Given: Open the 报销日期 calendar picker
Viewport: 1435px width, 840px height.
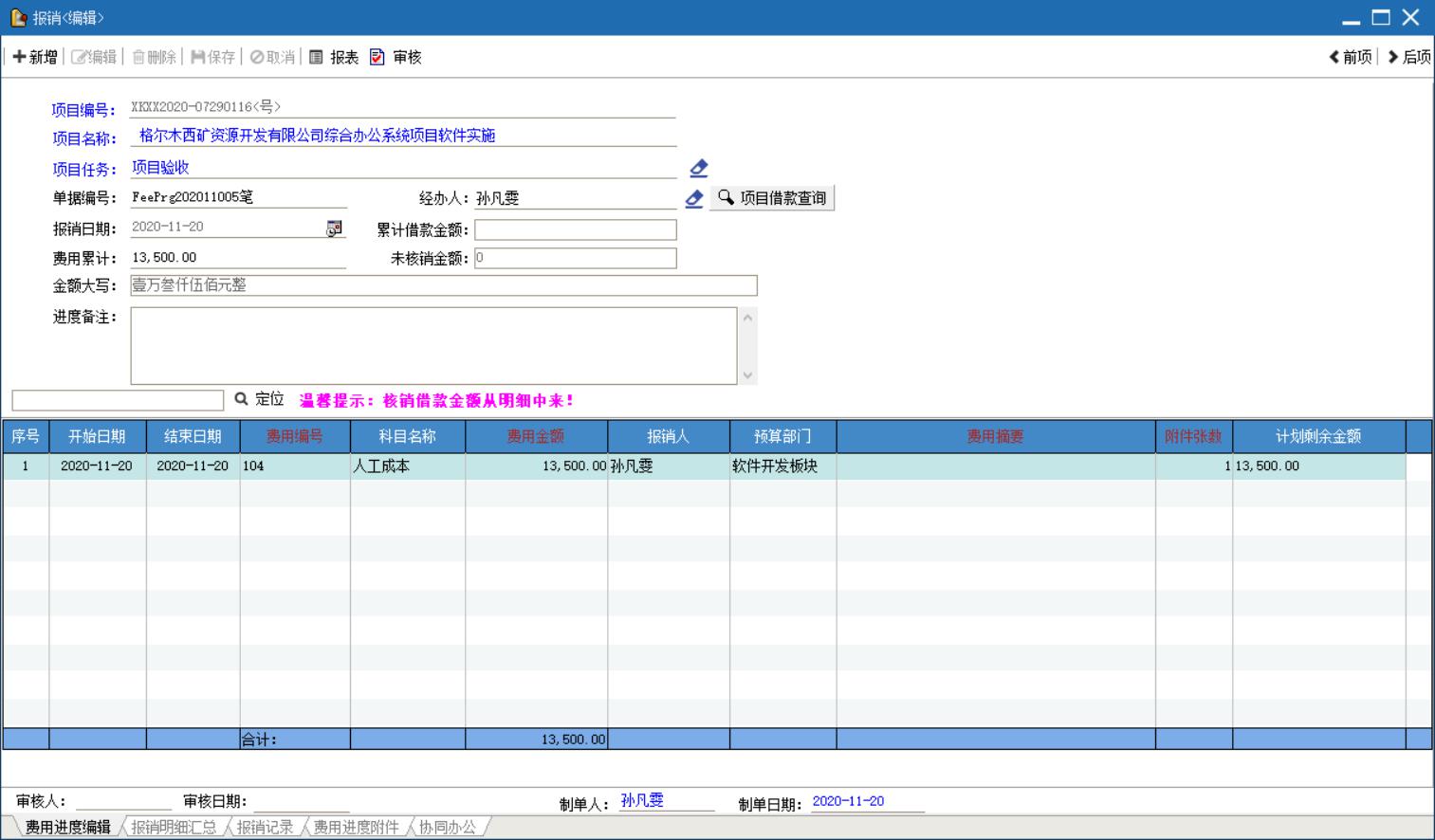Looking at the screenshot, I should click(x=334, y=228).
